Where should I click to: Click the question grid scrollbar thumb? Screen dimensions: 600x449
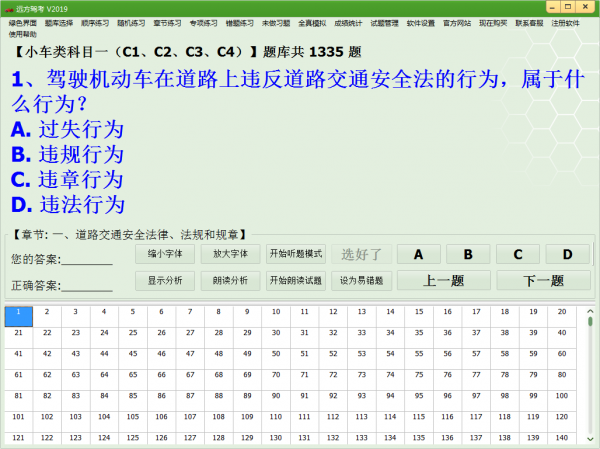(590, 321)
